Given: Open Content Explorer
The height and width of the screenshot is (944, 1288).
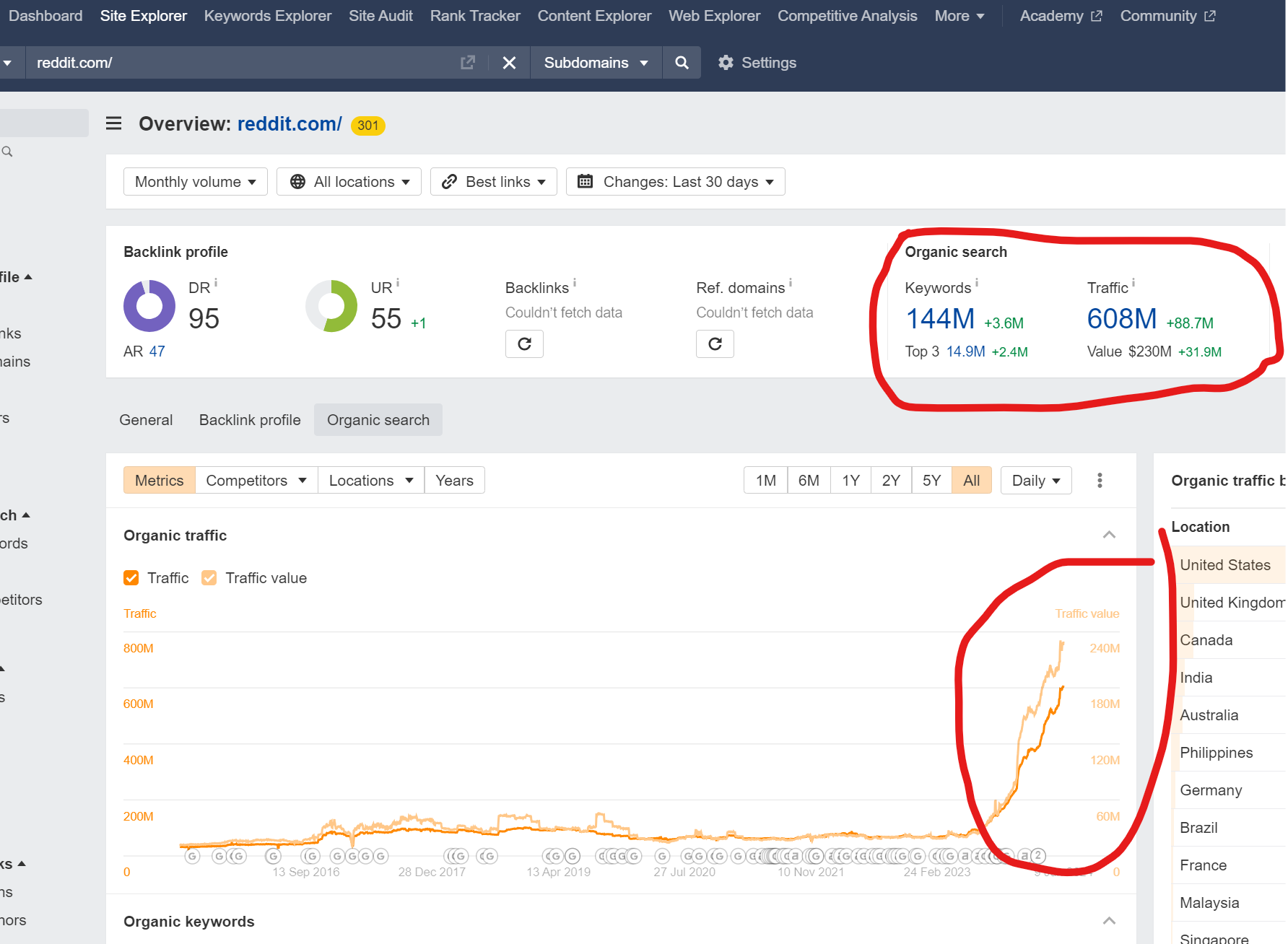Looking at the screenshot, I should [x=594, y=16].
